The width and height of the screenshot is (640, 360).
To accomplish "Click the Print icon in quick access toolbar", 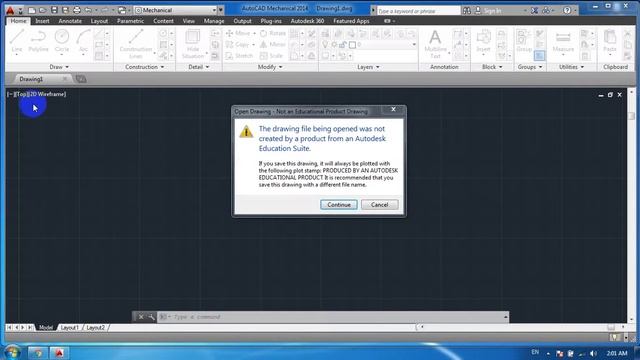I will click(x=77, y=10).
